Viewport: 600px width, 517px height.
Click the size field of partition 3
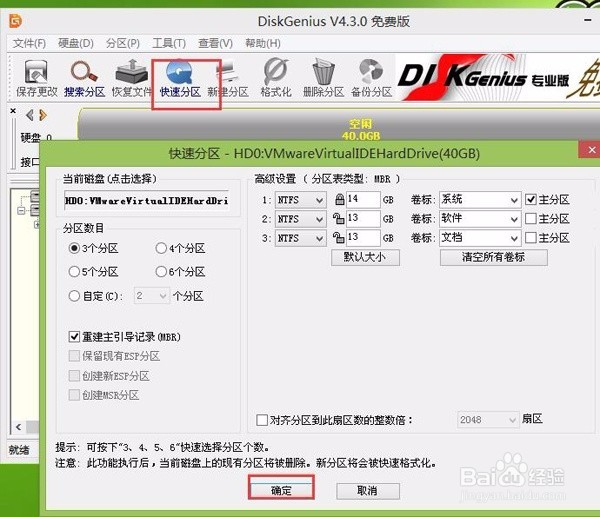(x=363, y=238)
